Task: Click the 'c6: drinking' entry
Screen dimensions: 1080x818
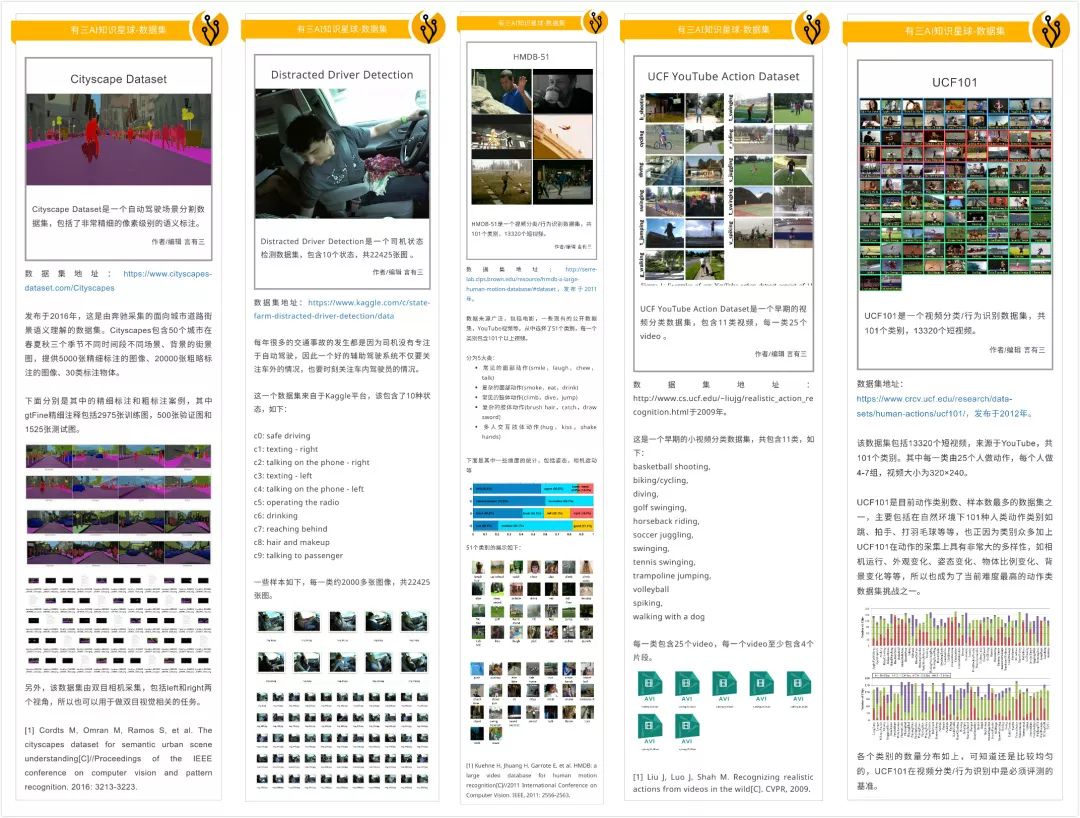Action: 276,516
